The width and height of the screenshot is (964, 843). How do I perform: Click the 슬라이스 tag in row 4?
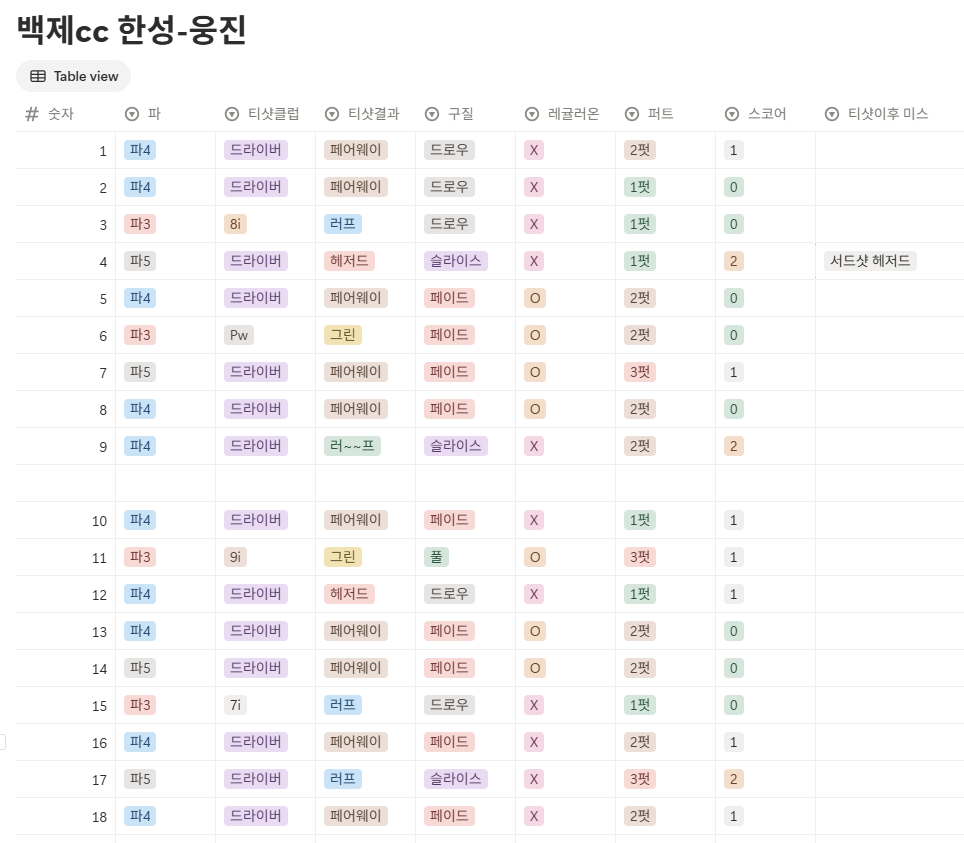pyautogui.click(x=456, y=261)
